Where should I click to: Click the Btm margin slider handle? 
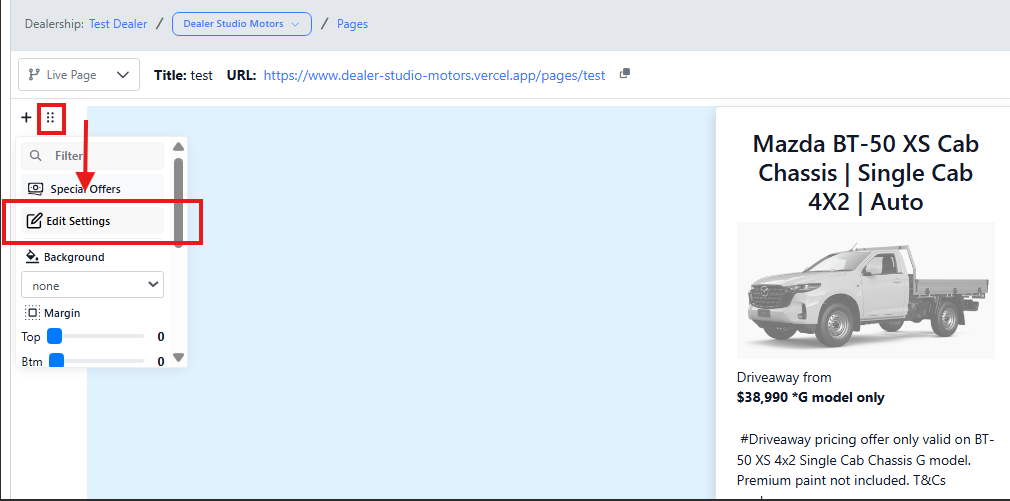(57, 360)
